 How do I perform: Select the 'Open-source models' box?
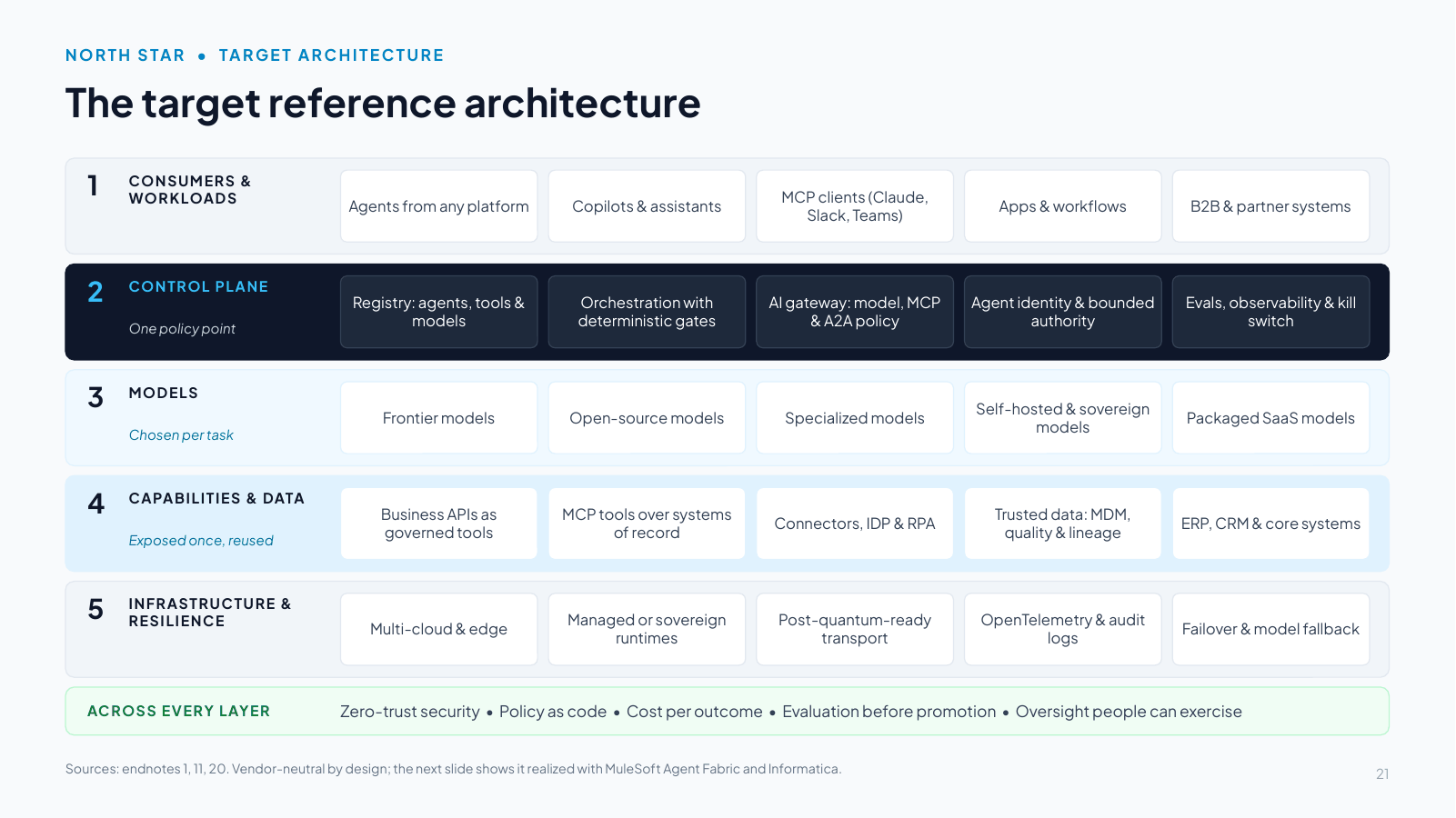(x=647, y=418)
